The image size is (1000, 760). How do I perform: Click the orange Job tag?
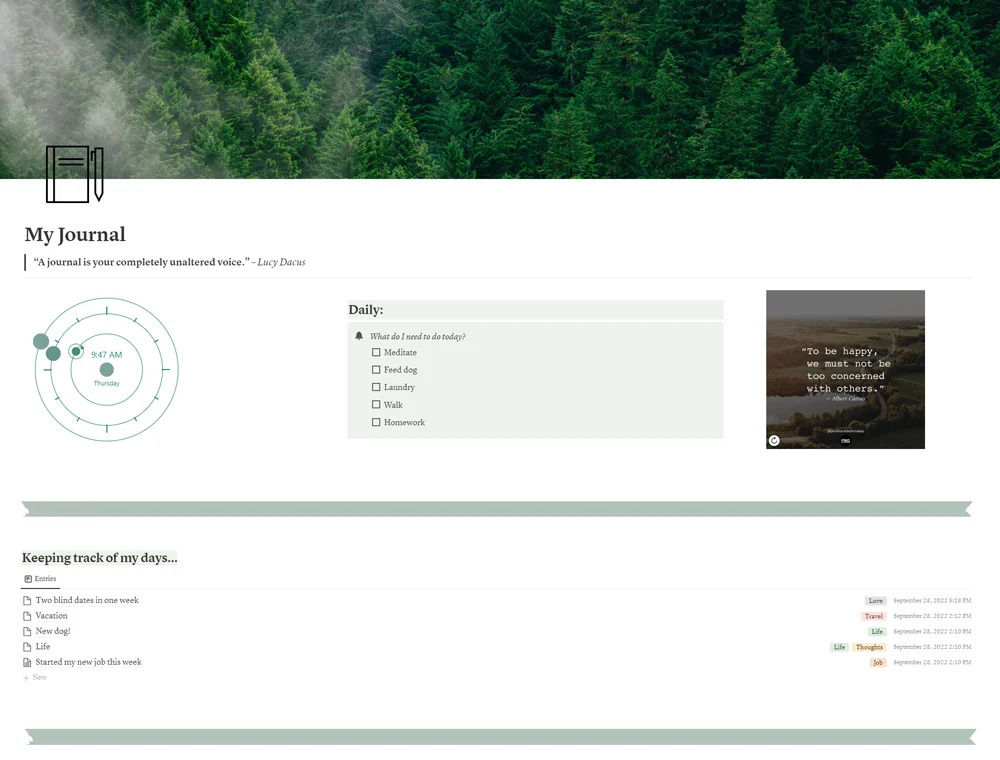(x=877, y=662)
